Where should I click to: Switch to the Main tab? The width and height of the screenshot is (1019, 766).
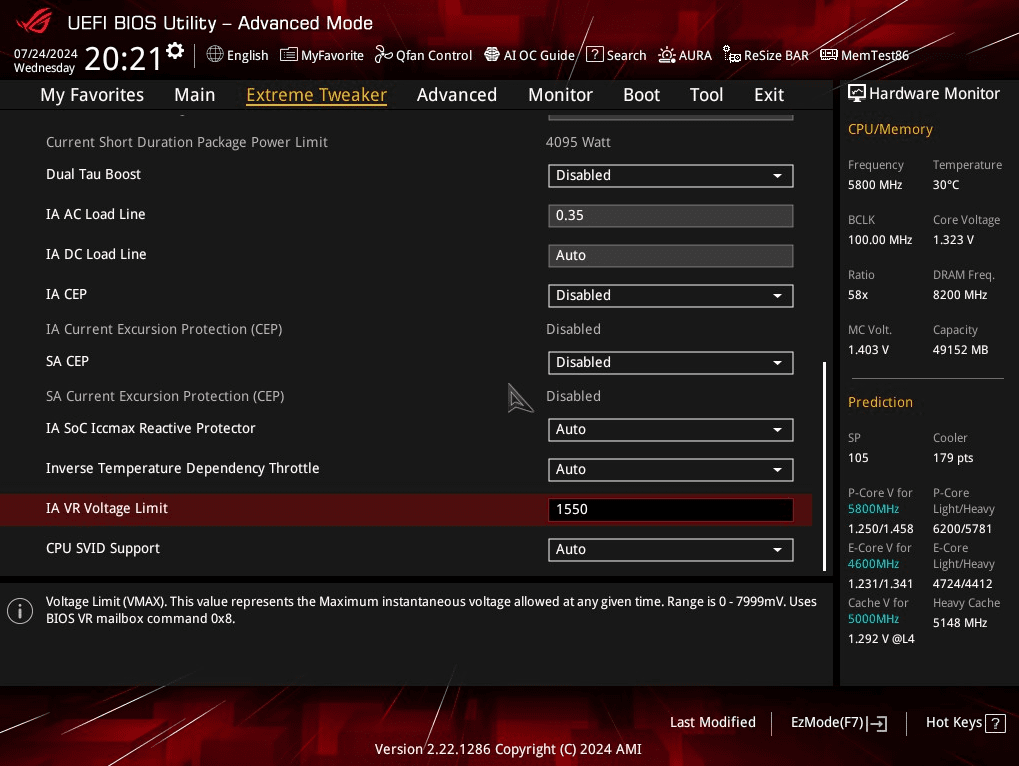pos(194,95)
